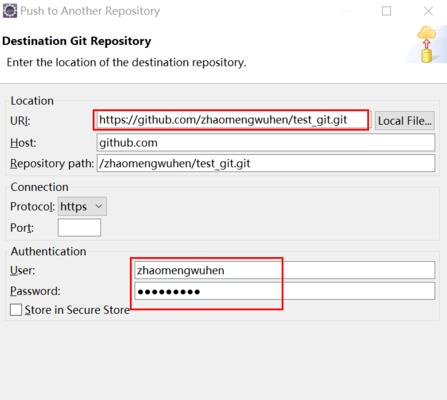Image resolution: width=447 pixels, height=400 pixels.
Task: Click the Host field showing github.com
Action: tap(266, 143)
